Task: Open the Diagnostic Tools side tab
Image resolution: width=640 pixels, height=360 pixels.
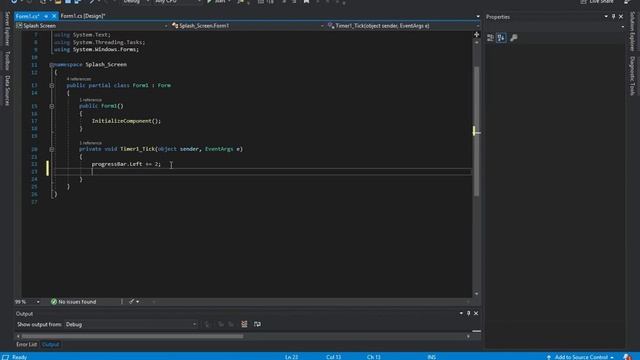Action: tap(633, 76)
